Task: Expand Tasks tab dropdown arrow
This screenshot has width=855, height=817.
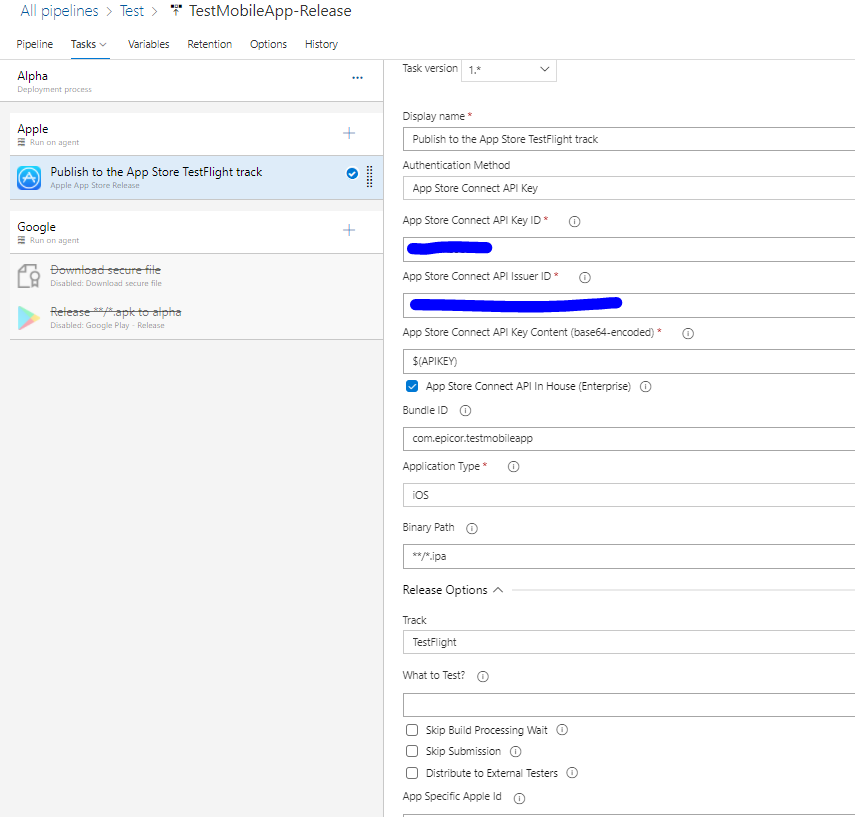Action: point(103,45)
